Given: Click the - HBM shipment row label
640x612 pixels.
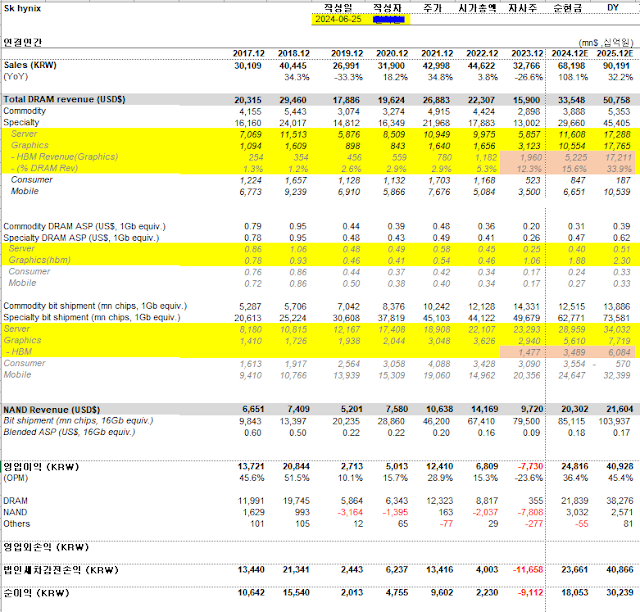Looking at the screenshot, I should (19, 352).
